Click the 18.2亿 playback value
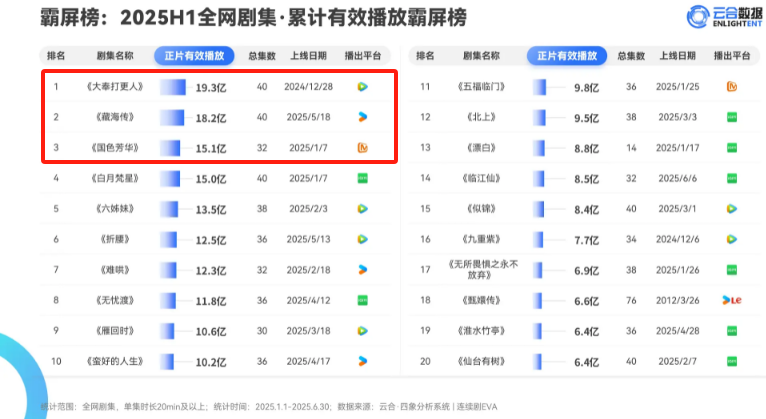766x419 pixels. 211,118
